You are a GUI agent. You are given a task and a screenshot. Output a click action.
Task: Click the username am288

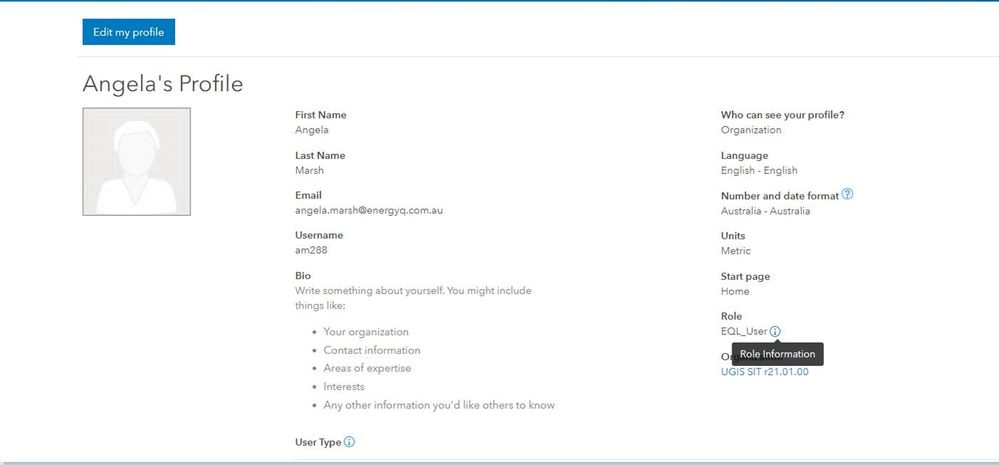[311, 251]
